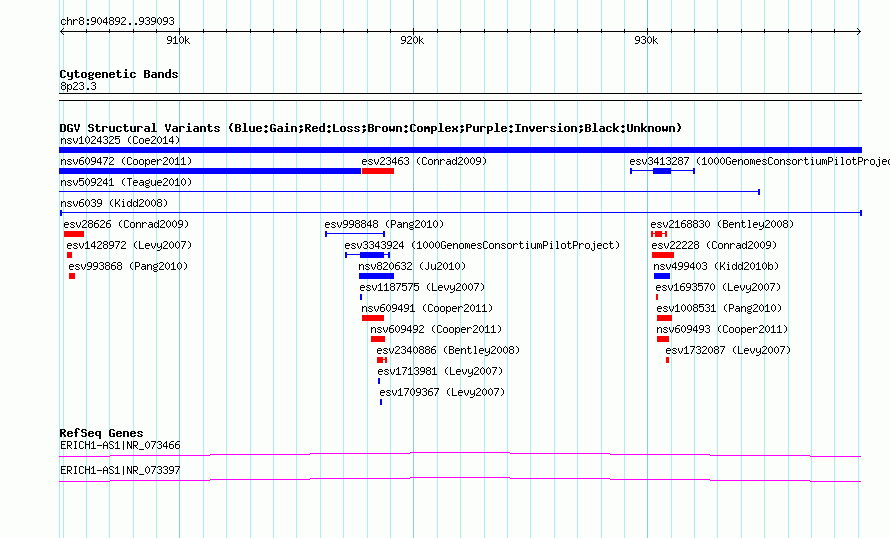Select the nsv820632 (Ju2010) blue bar
The image size is (890, 538).
click(x=376, y=276)
